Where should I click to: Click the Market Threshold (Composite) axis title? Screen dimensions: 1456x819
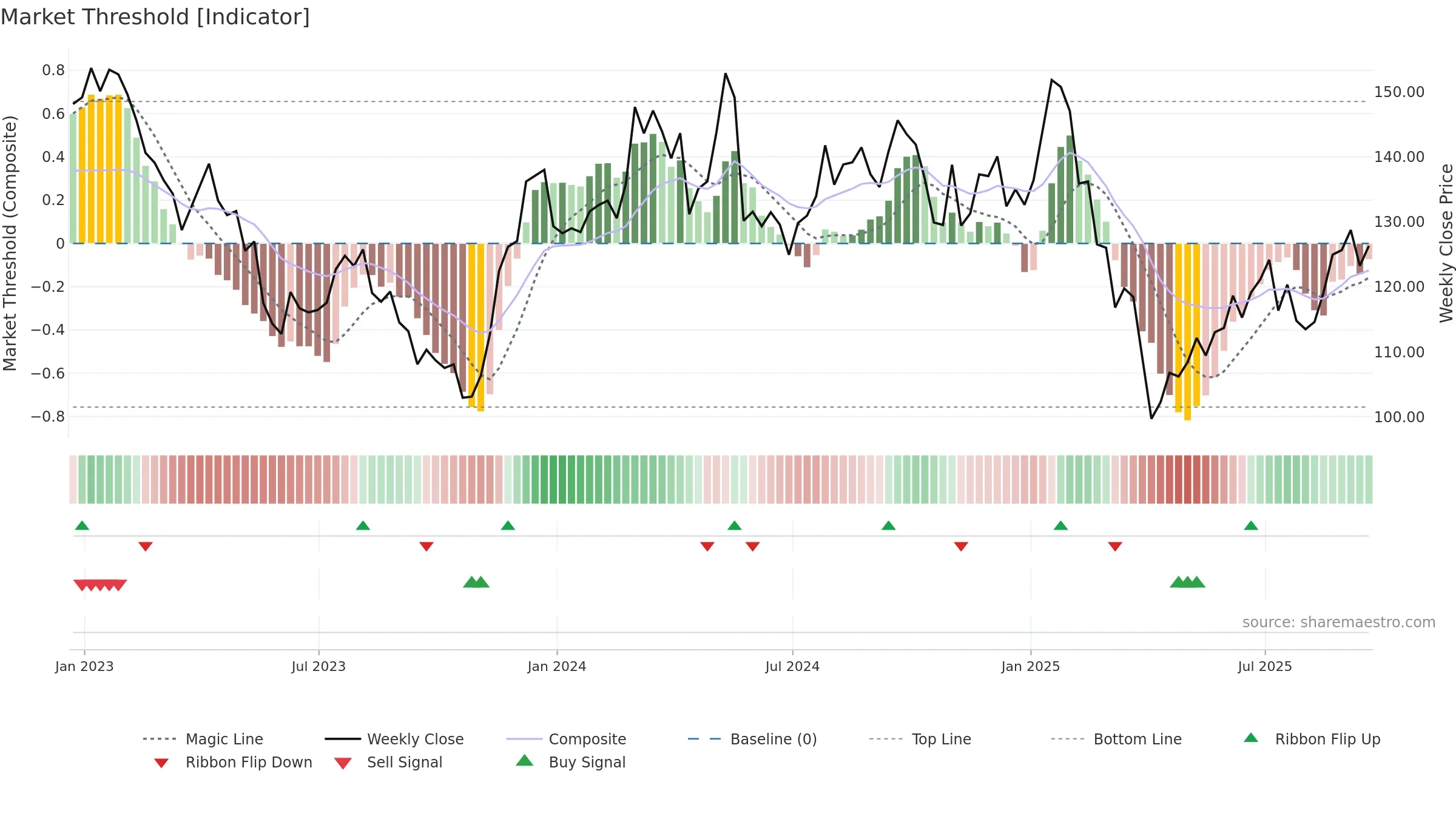click(x=10, y=243)
